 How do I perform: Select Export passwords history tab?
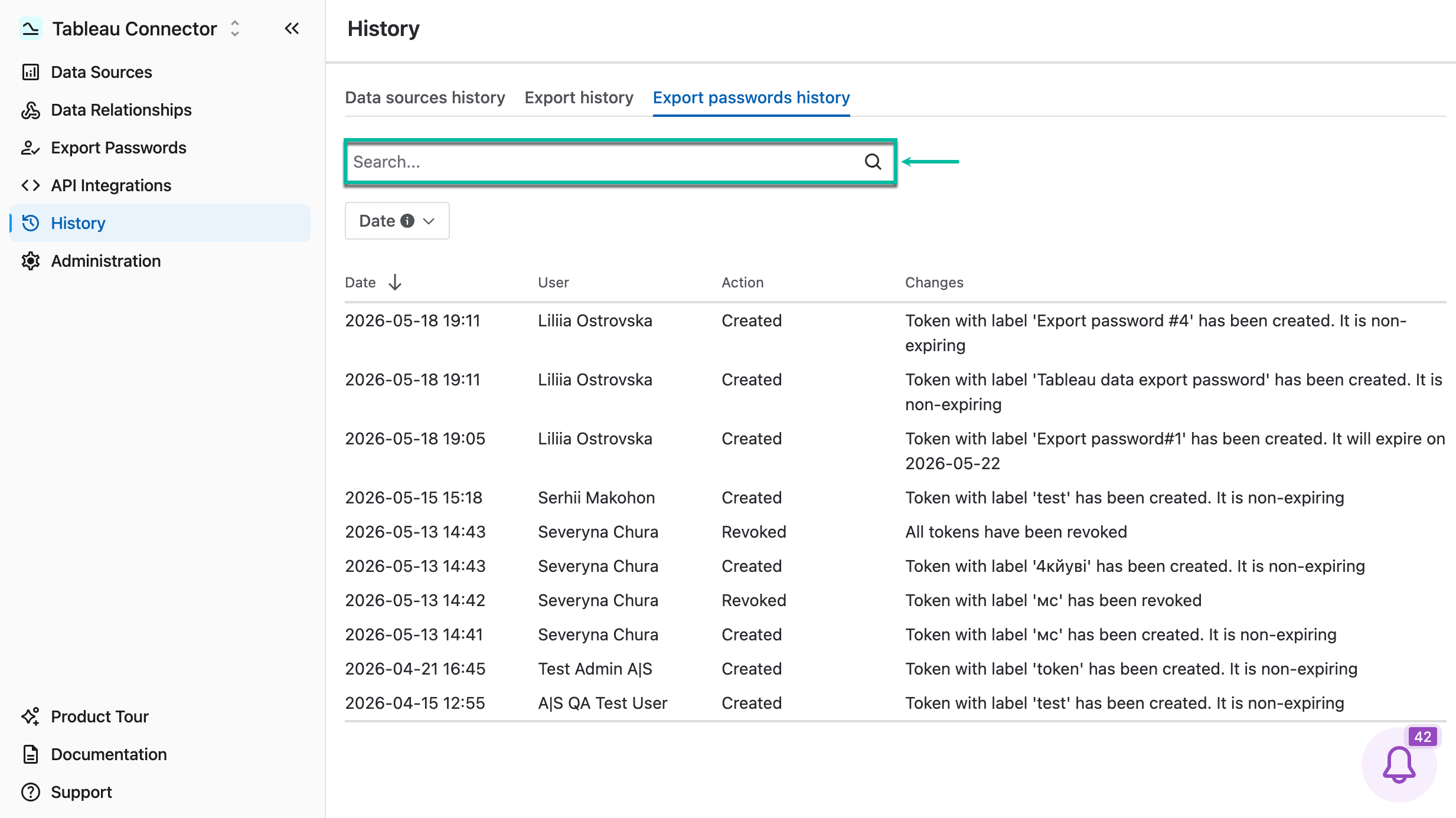[x=751, y=97]
